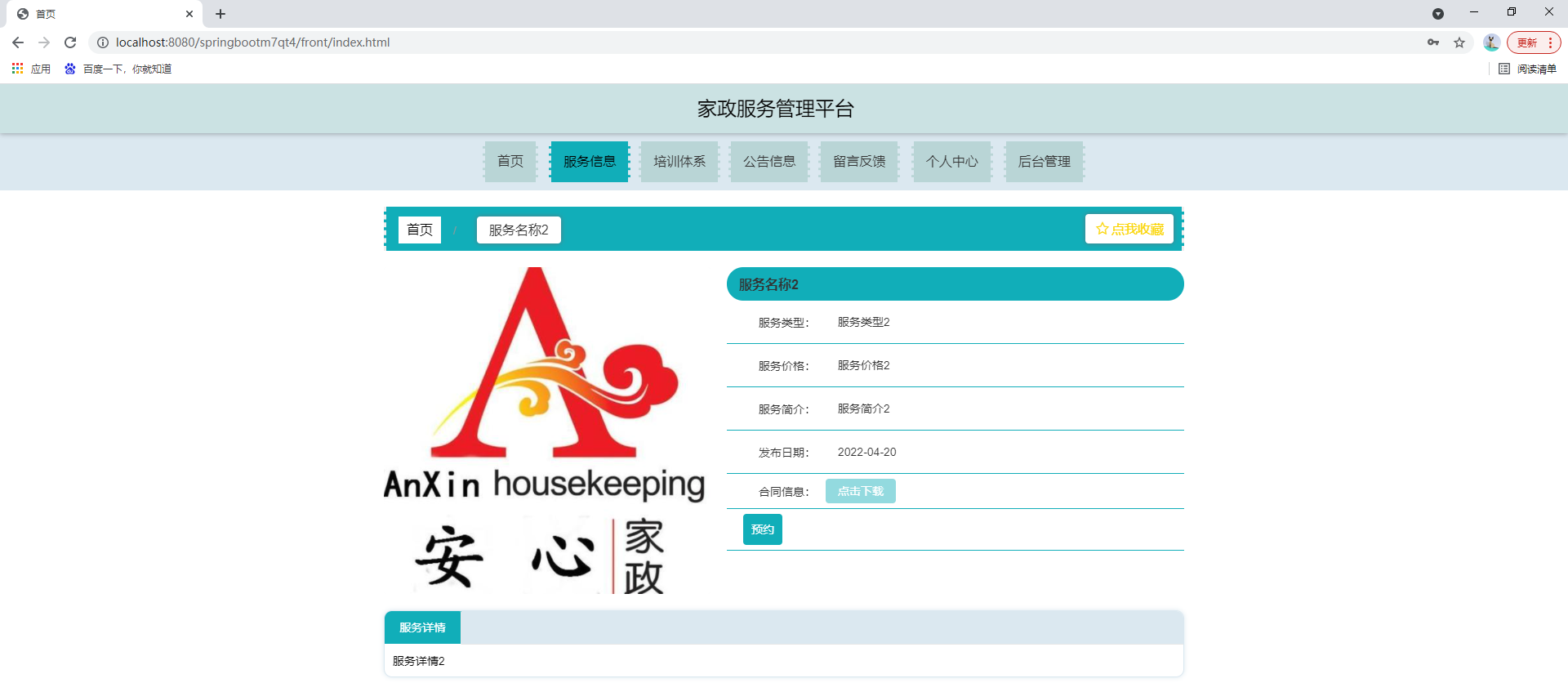Screen dimensions: 1568x692
Task: Click the 家政服务管理平台 title
Action: [775, 109]
